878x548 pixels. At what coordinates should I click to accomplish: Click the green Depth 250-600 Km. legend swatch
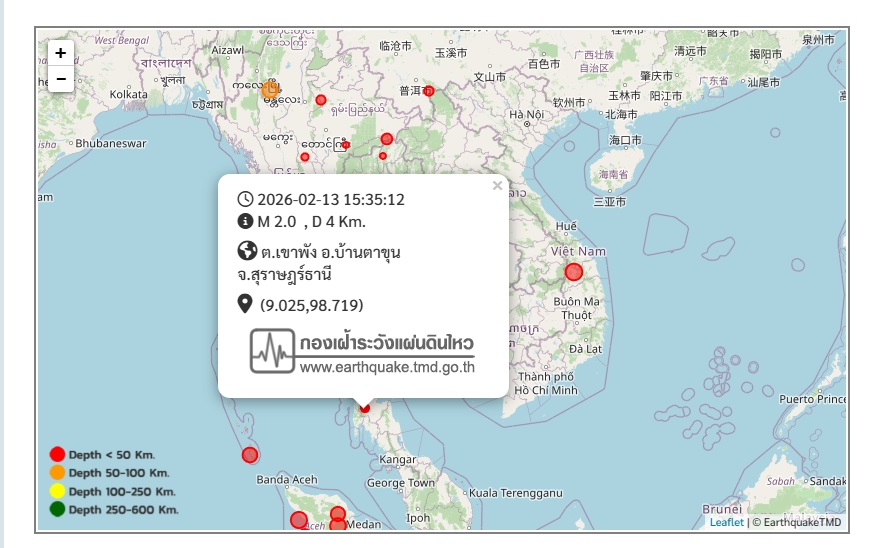coord(57,509)
